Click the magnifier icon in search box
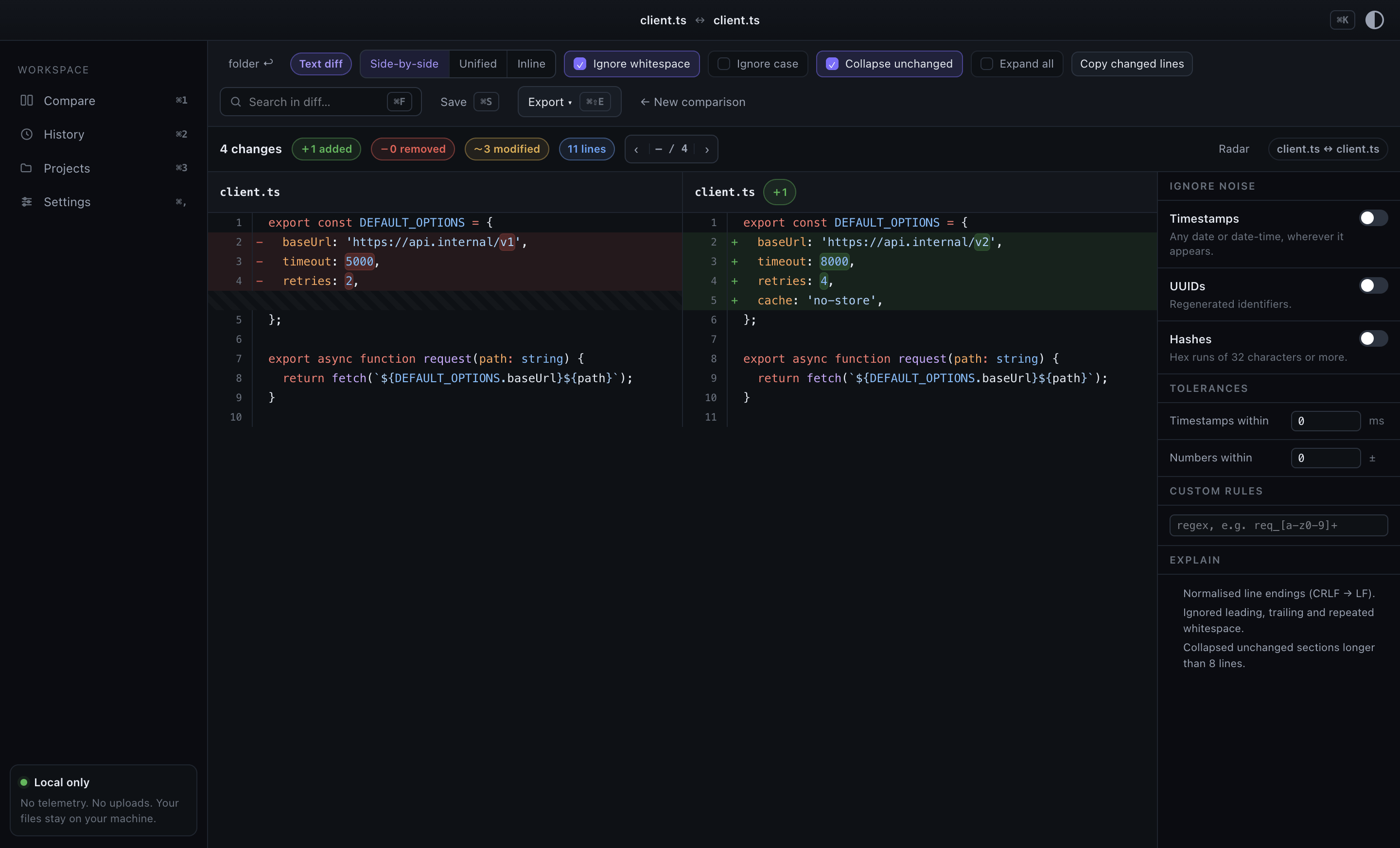 coord(235,102)
